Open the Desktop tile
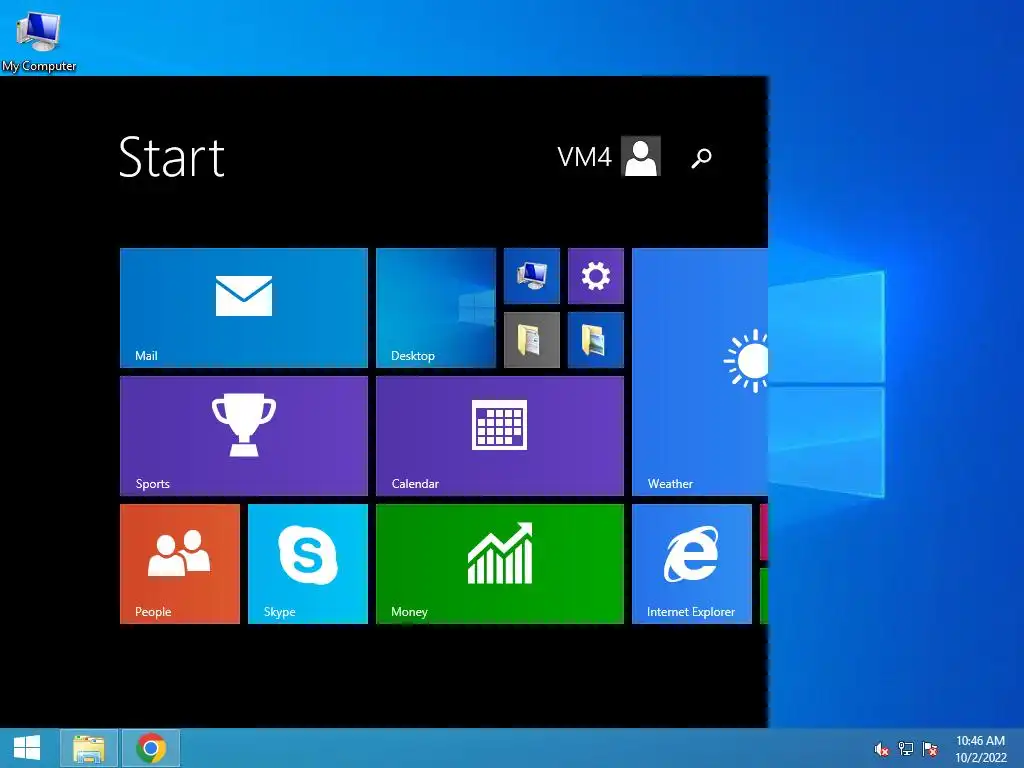 coord(436,308)
